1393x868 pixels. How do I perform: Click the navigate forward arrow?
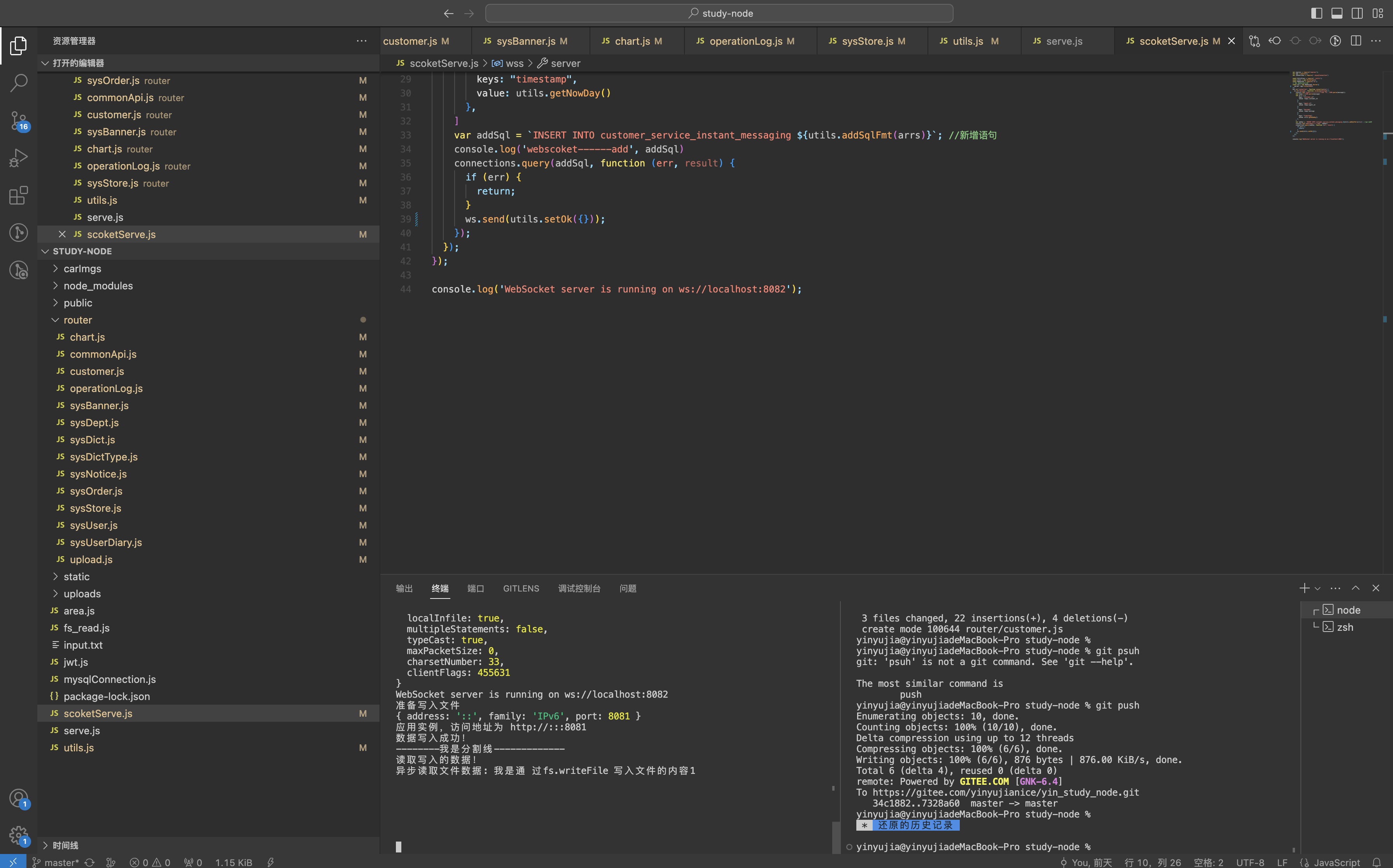click(469, 13)
